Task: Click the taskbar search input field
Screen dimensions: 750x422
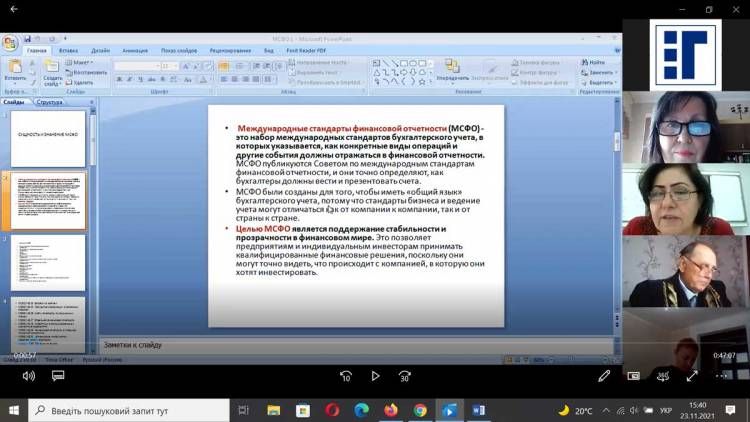Action: point(128,410)
